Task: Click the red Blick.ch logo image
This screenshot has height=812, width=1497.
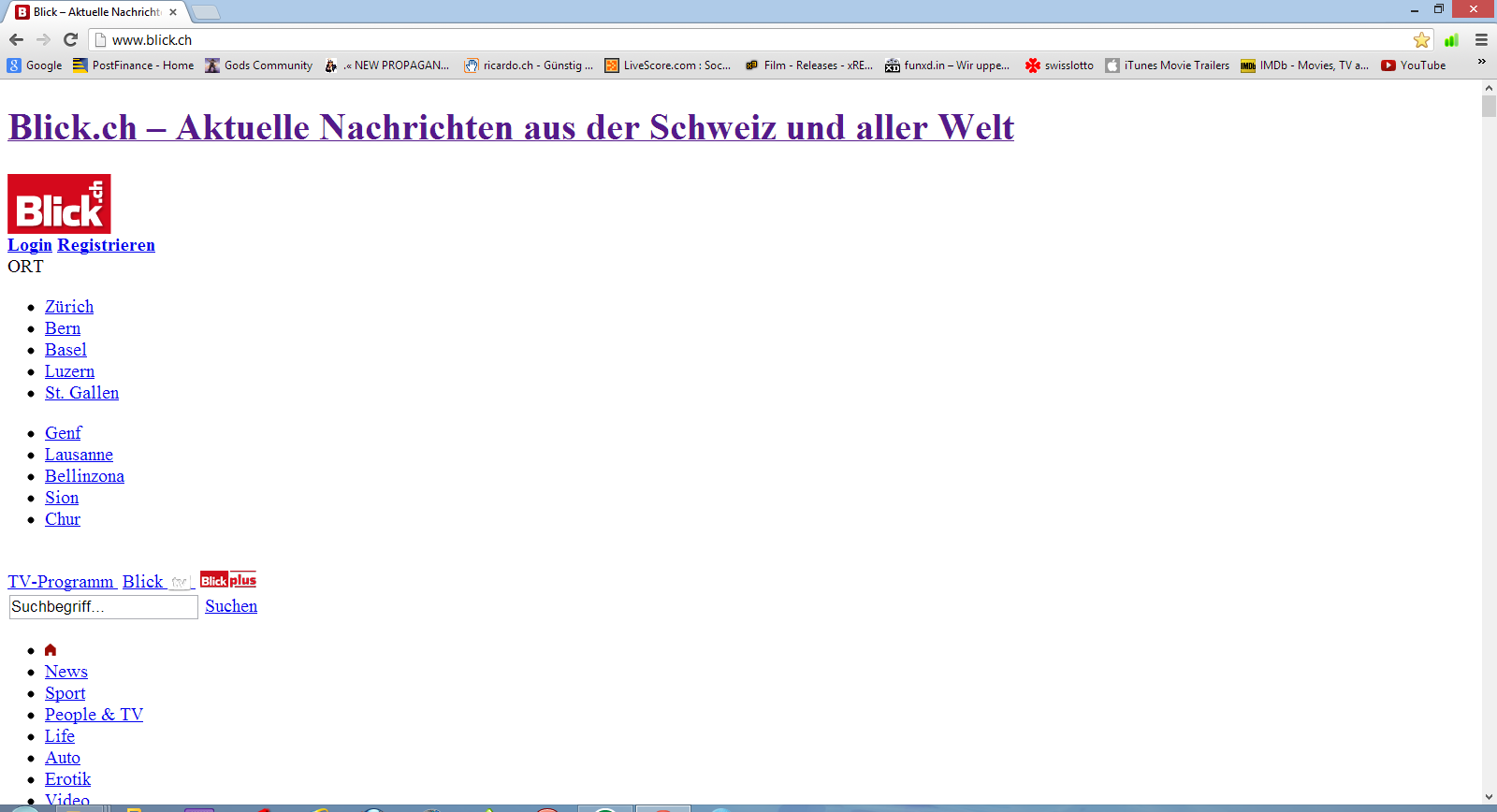Action: tap(59, 204)
